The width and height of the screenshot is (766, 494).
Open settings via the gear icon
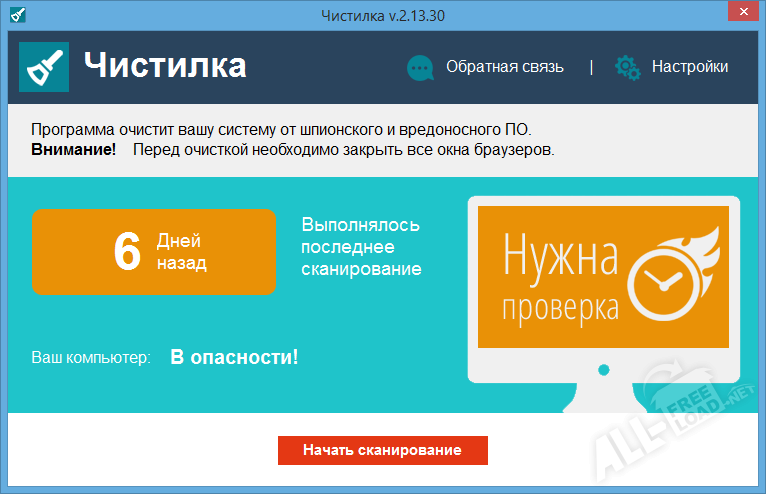click(x=627, y=68)
